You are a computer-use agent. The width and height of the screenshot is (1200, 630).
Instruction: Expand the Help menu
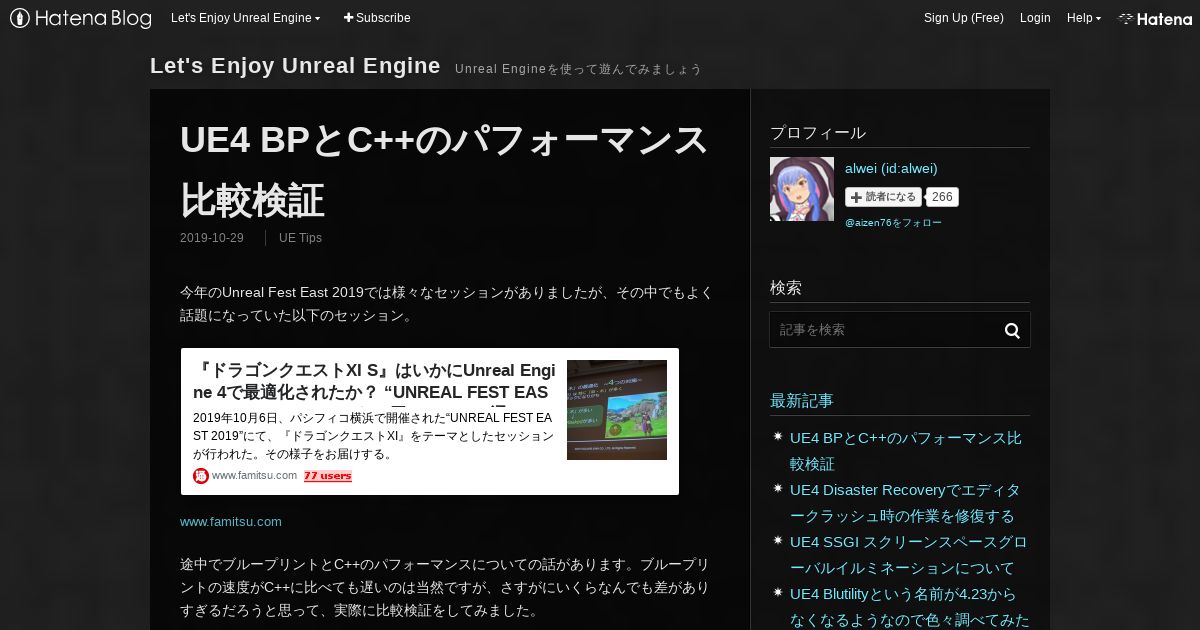click(x=1084, y=18)
